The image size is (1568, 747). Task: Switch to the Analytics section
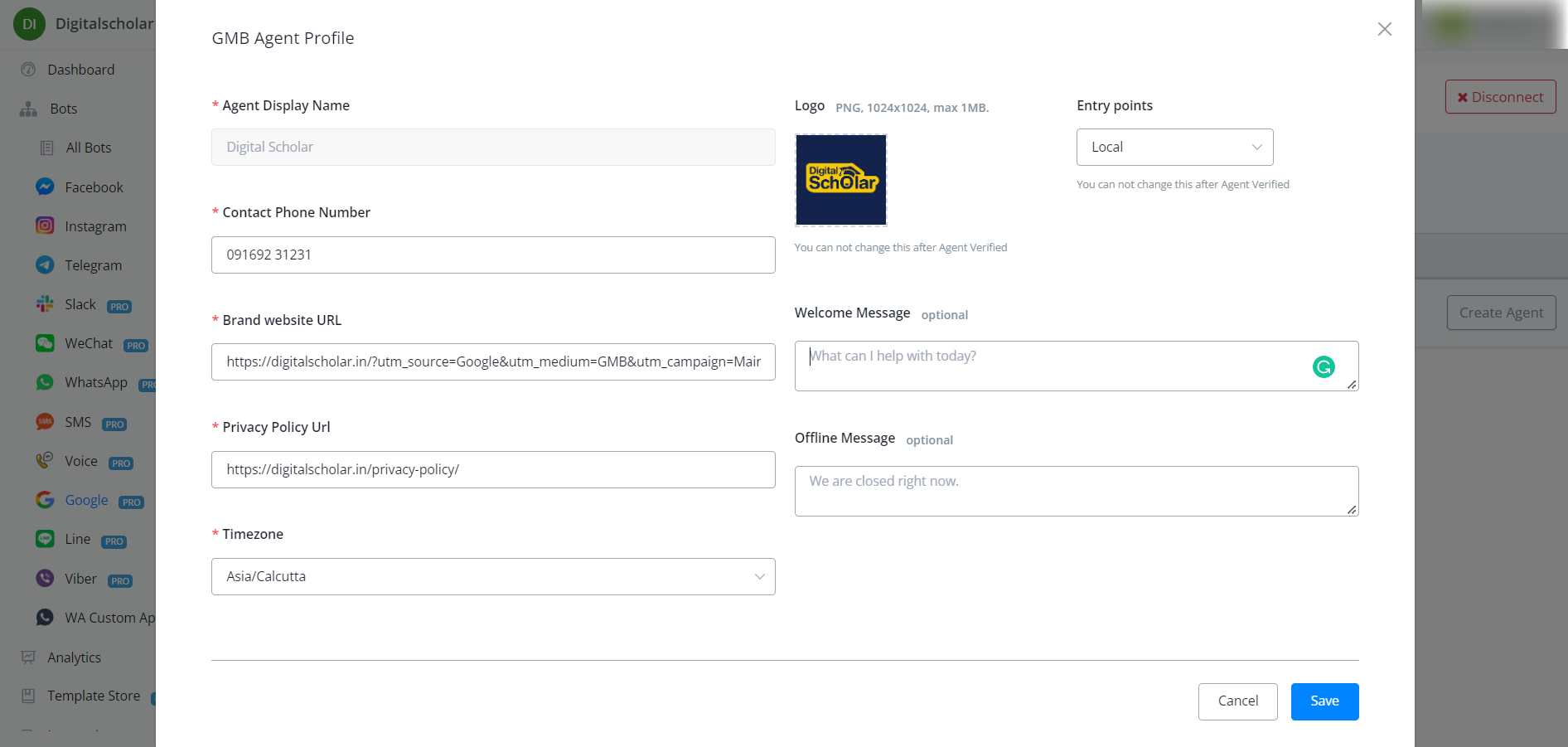(74, 657)
